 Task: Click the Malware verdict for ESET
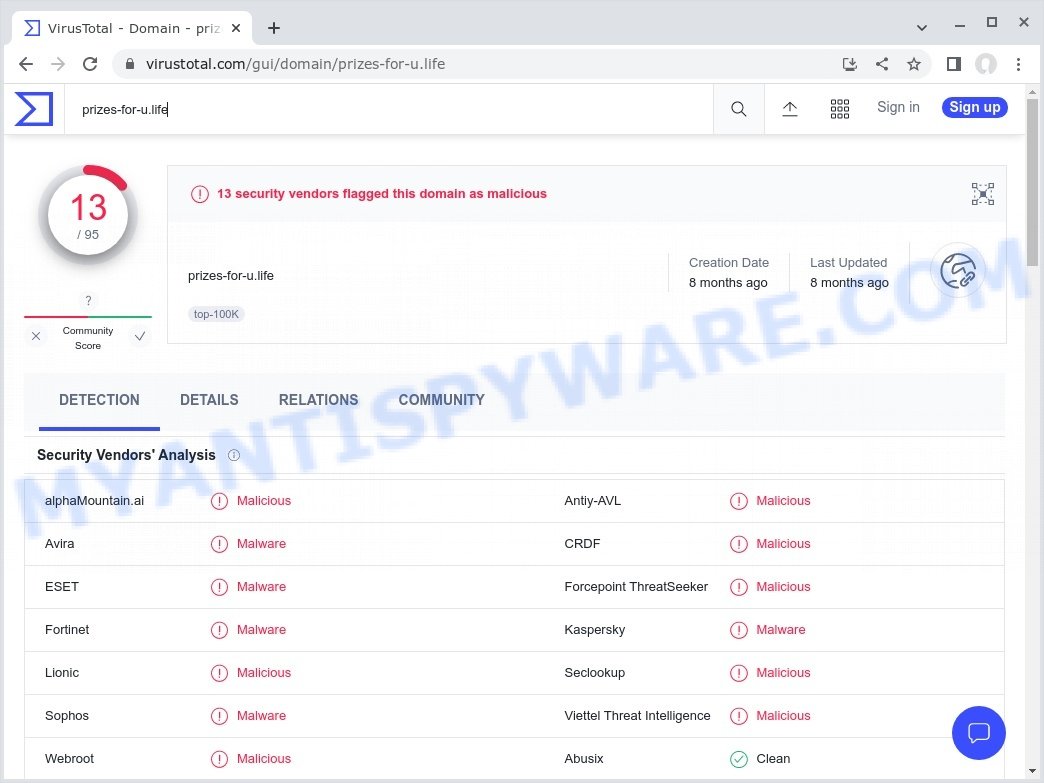(x=261, y=587)
